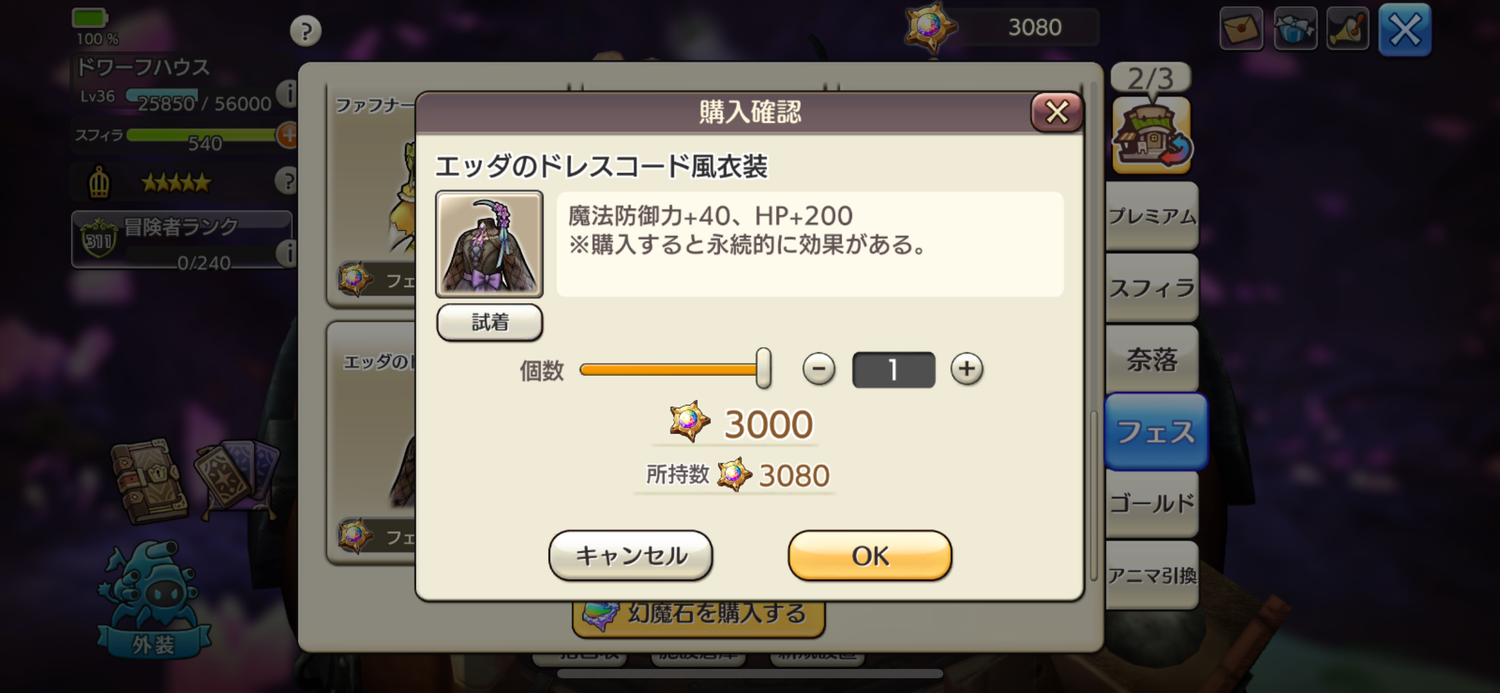Open the mail envelope icon
Viewport: 1500px width, 693px height.
[x=1241, y=29]
